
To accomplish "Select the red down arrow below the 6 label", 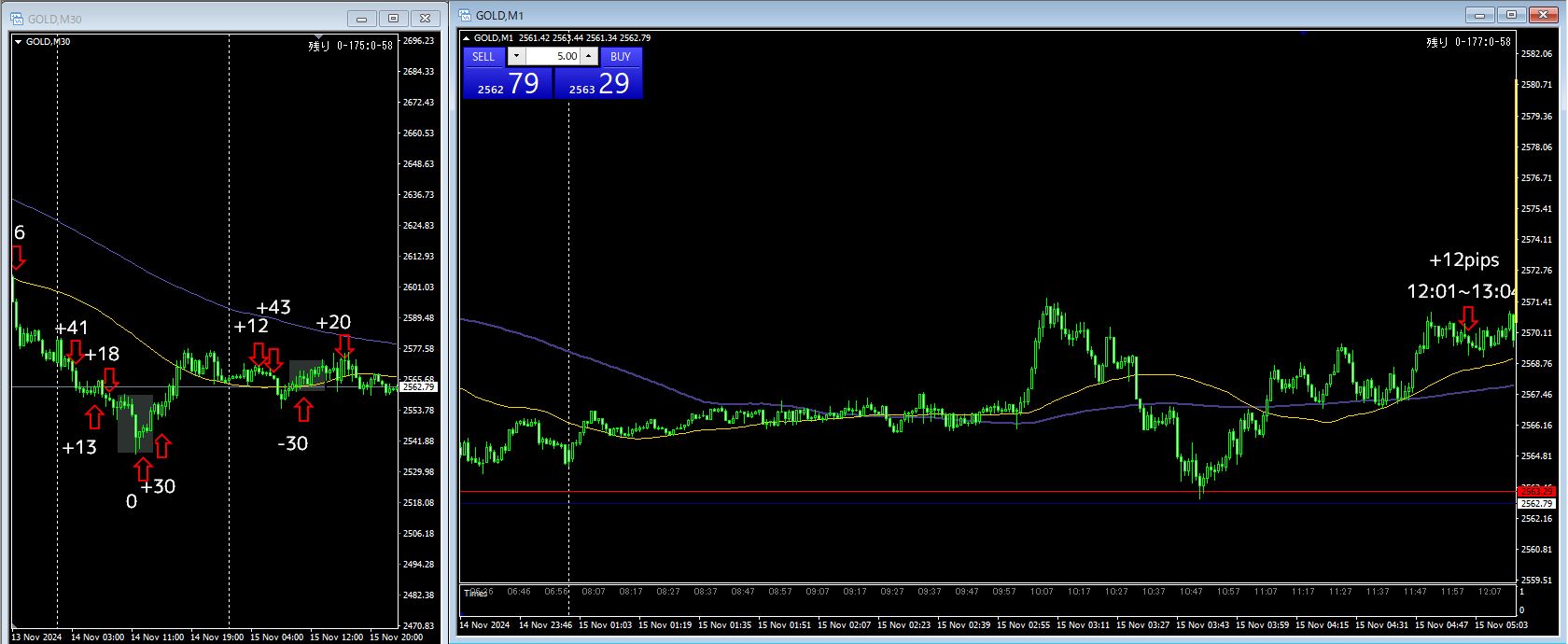I will click(x=18, y=257).
